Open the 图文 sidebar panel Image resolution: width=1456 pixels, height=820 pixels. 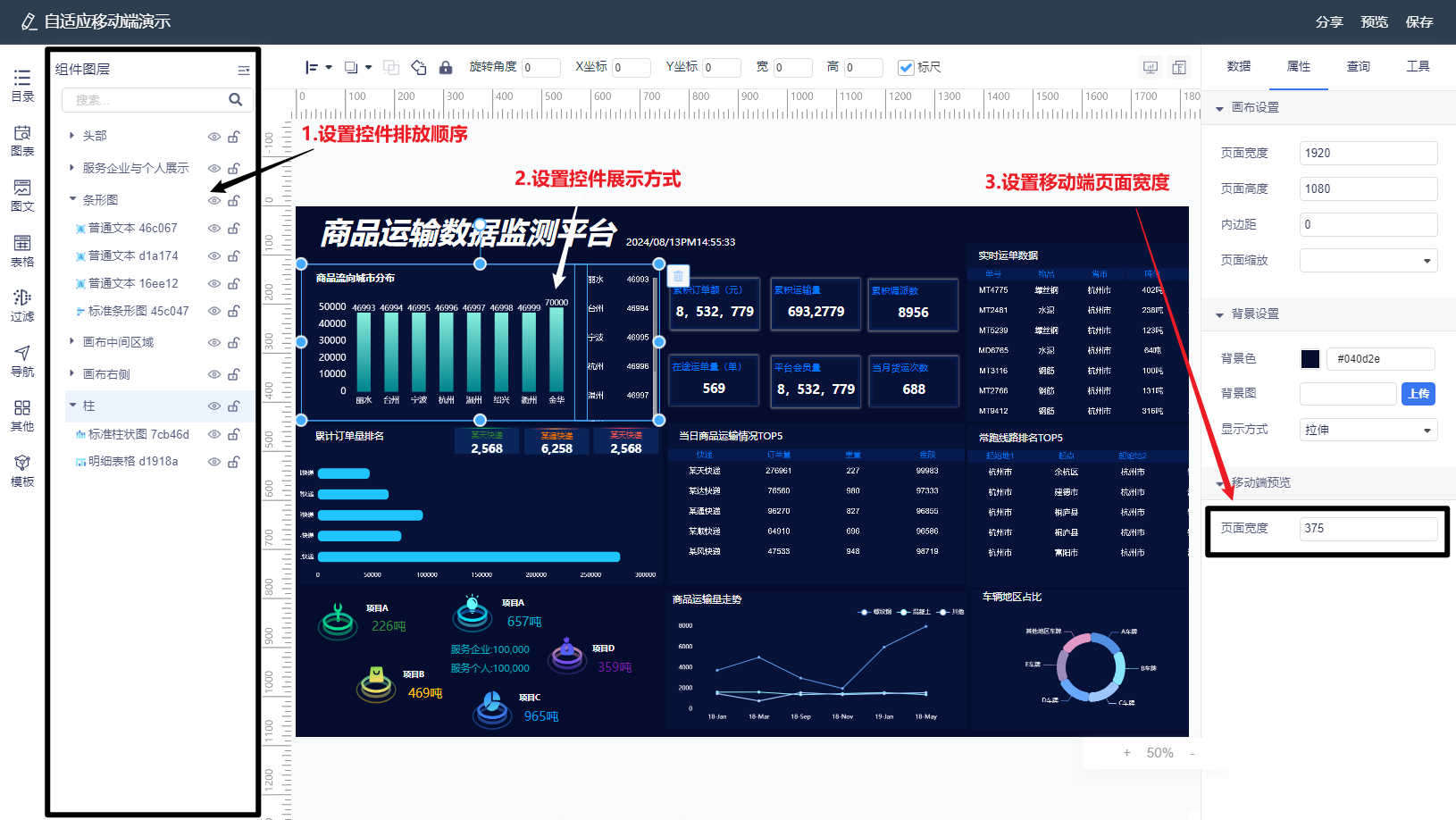pyautogui.click(x=22, y=196)
